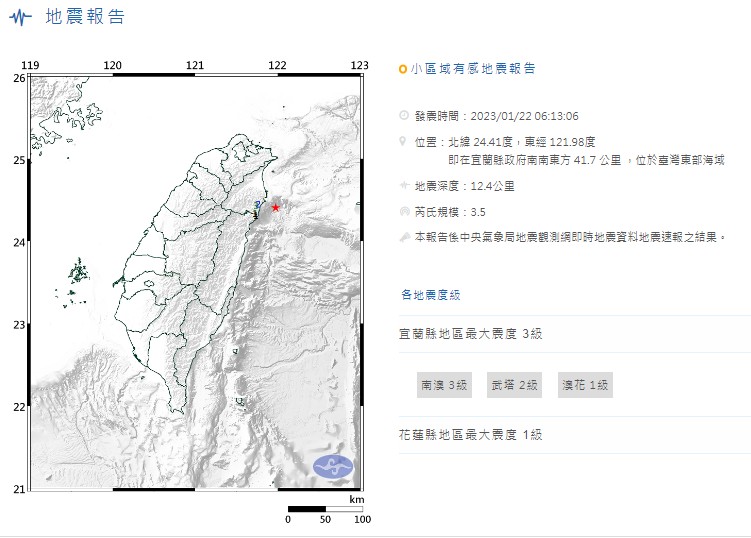Expand the 花蓮縣地區最大震度 1級 row
Image resolution: width=751 pixels, height=538 pixels.
[x=575, y=435]
